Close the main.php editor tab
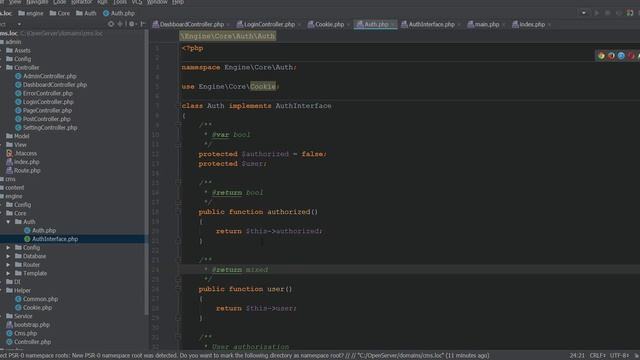 pos(504,25)
